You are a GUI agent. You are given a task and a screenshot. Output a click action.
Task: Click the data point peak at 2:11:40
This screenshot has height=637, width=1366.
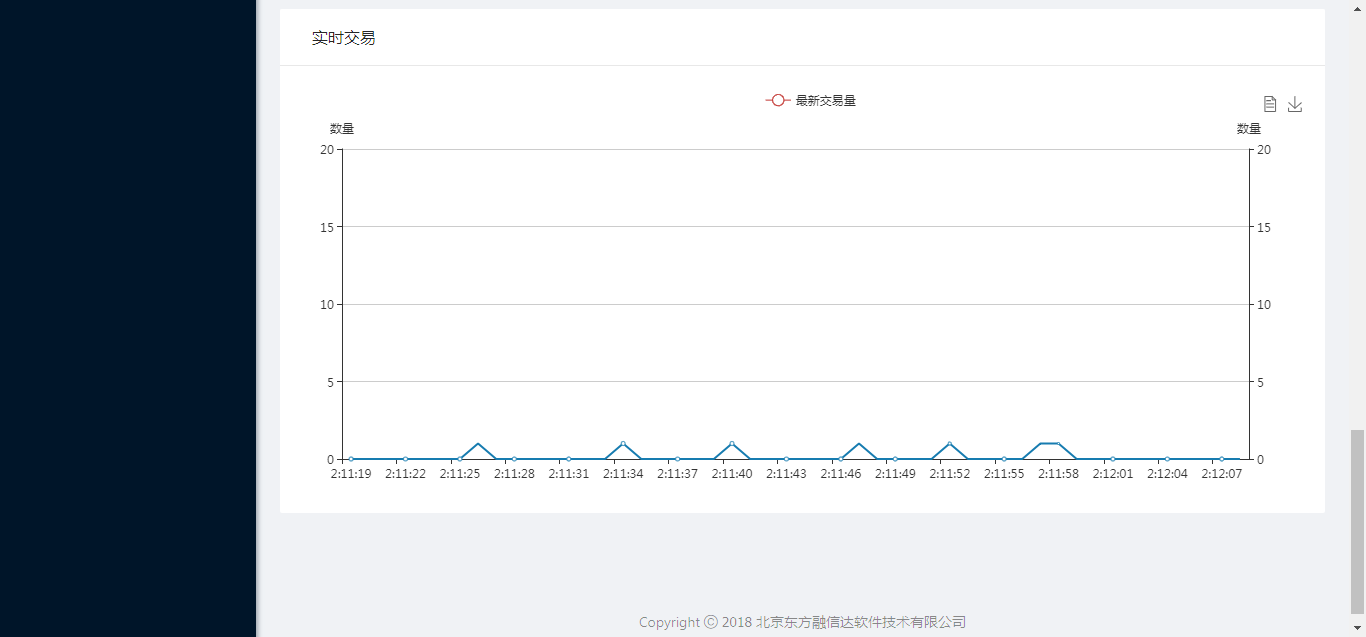[x=732, y=444]
